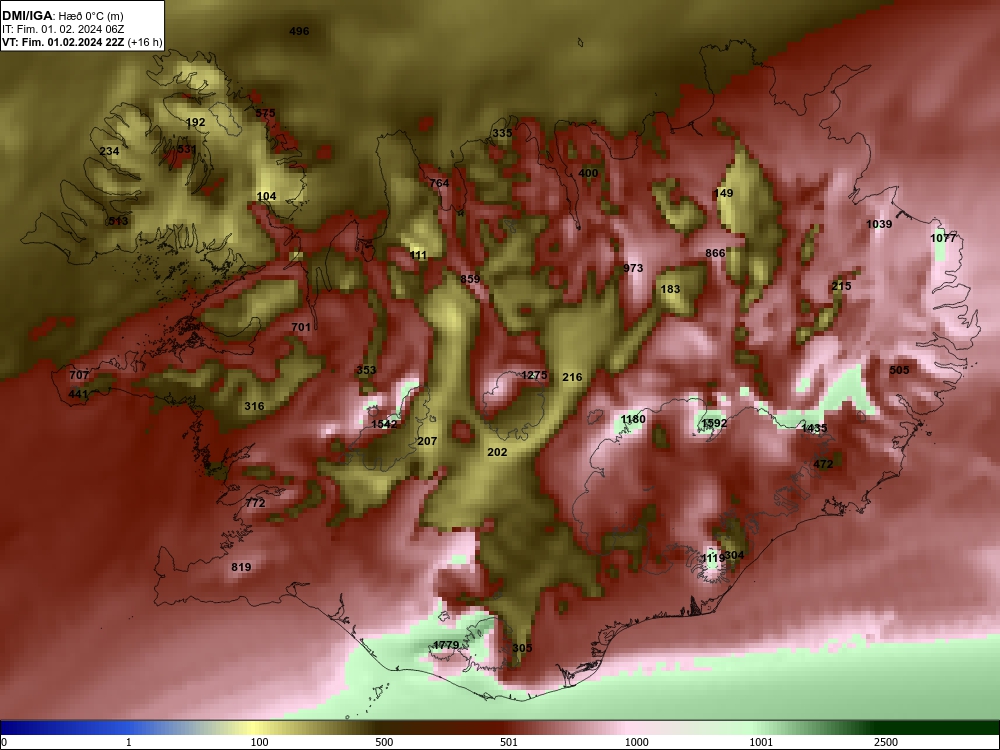1000x750 pixels.
Task: Click the map value 353
Action: coord(367,370)
